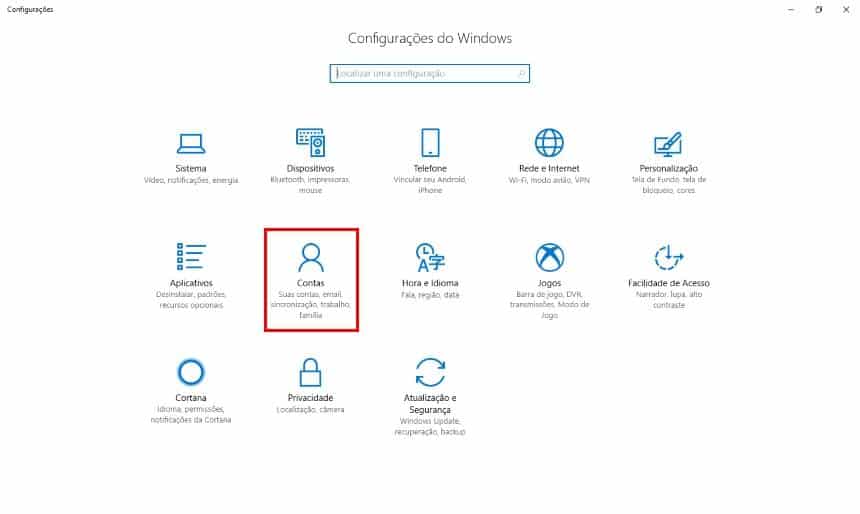Open Rede e Internet globe icon

549,143
